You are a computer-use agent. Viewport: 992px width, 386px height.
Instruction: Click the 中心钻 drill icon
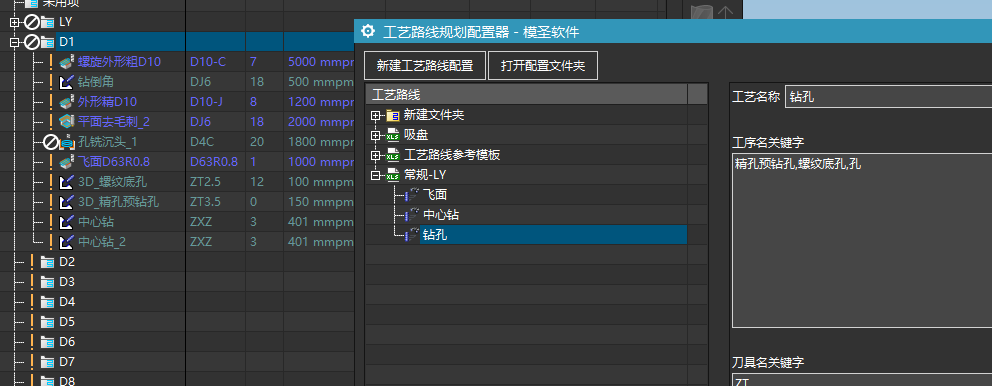coord(66,222)
